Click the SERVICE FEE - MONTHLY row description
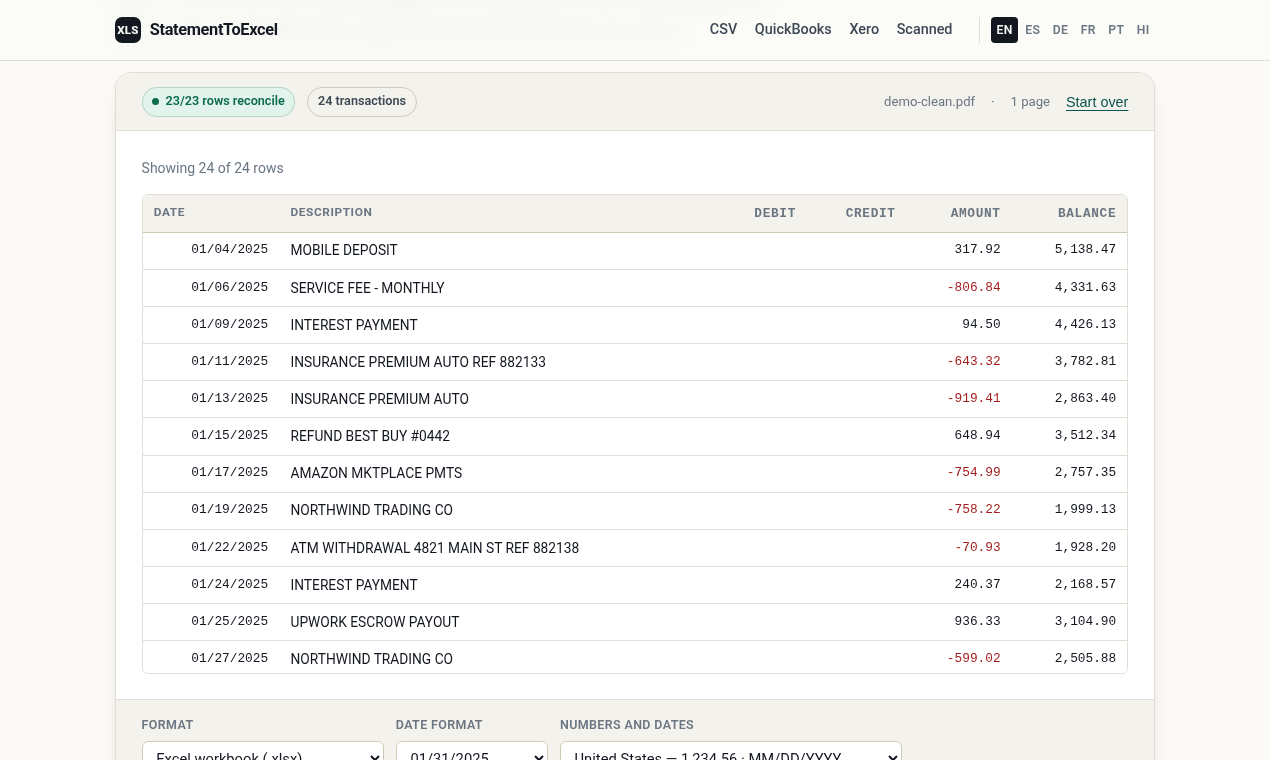The width and height of the screenshot is (1270, 760). pyautogui.click(x=367, y=288)
